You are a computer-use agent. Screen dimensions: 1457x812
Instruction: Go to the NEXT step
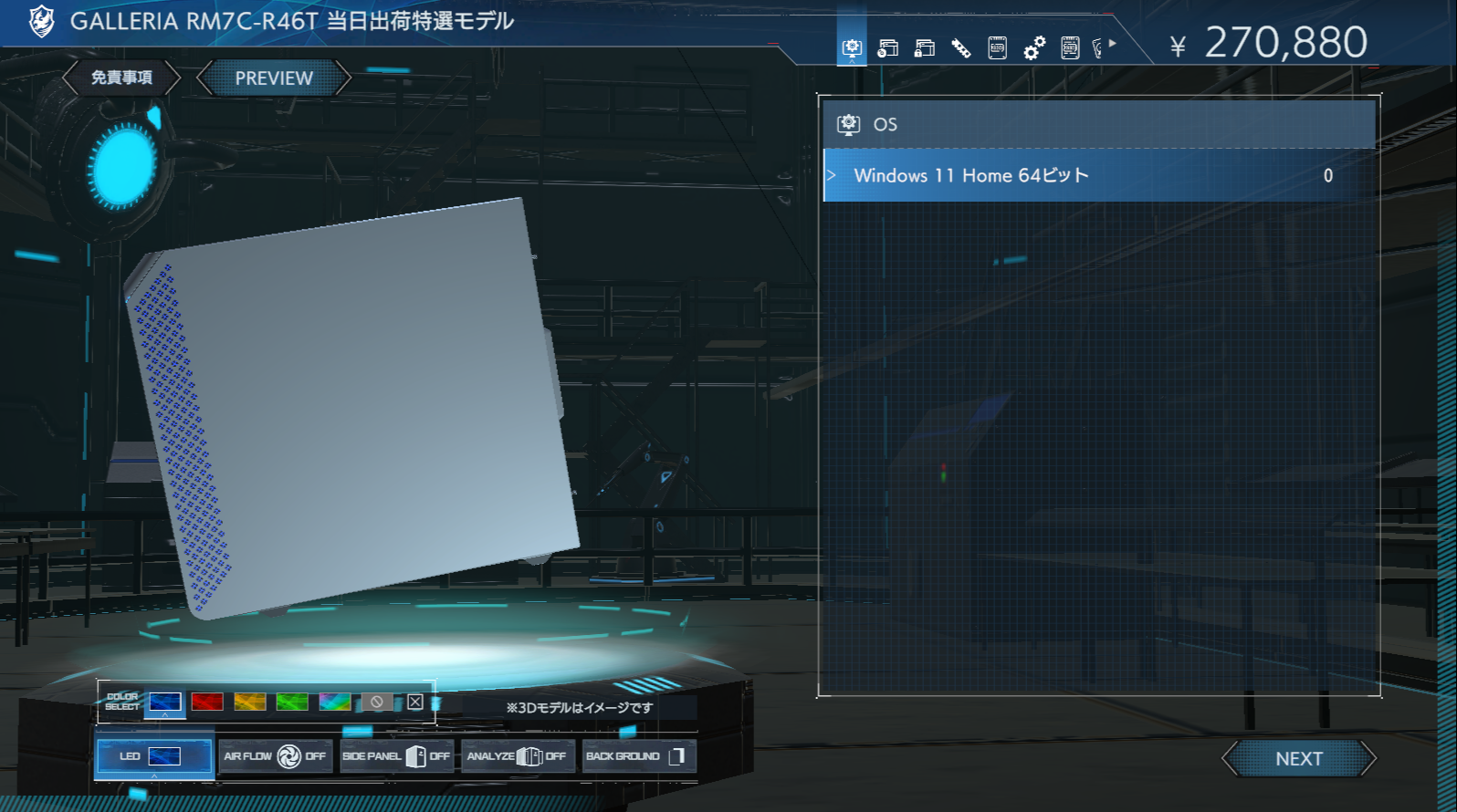coord(1299,758)
